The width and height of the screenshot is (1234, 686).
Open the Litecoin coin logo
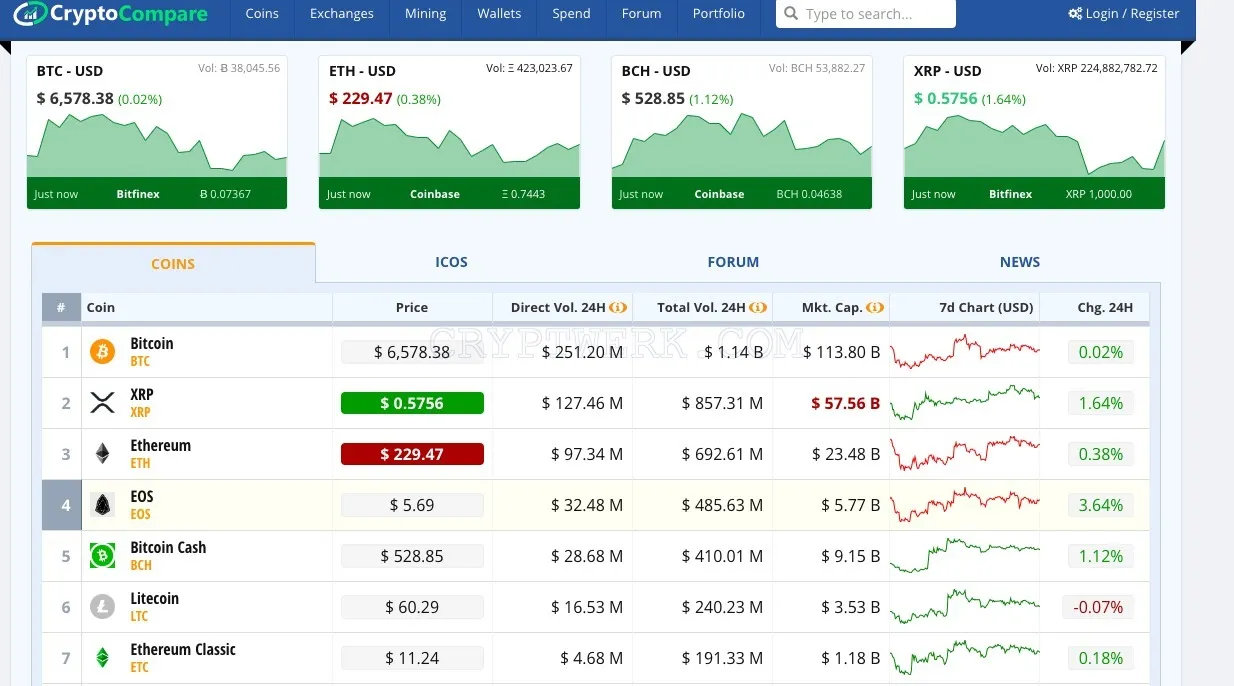102,607
